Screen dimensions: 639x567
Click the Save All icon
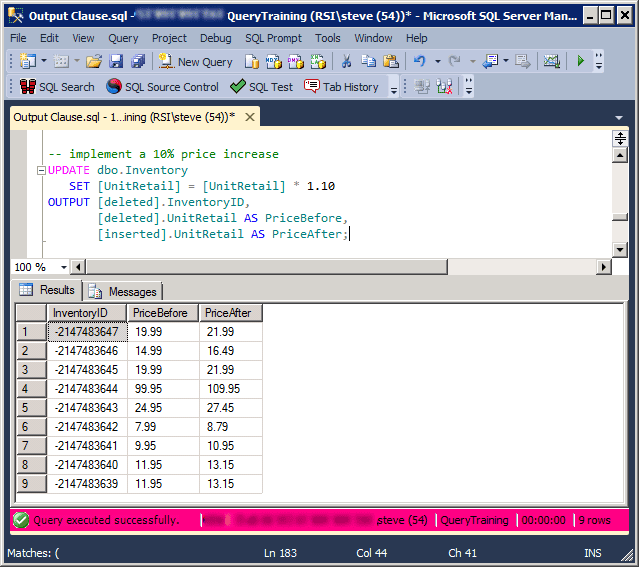pos(138,62)
